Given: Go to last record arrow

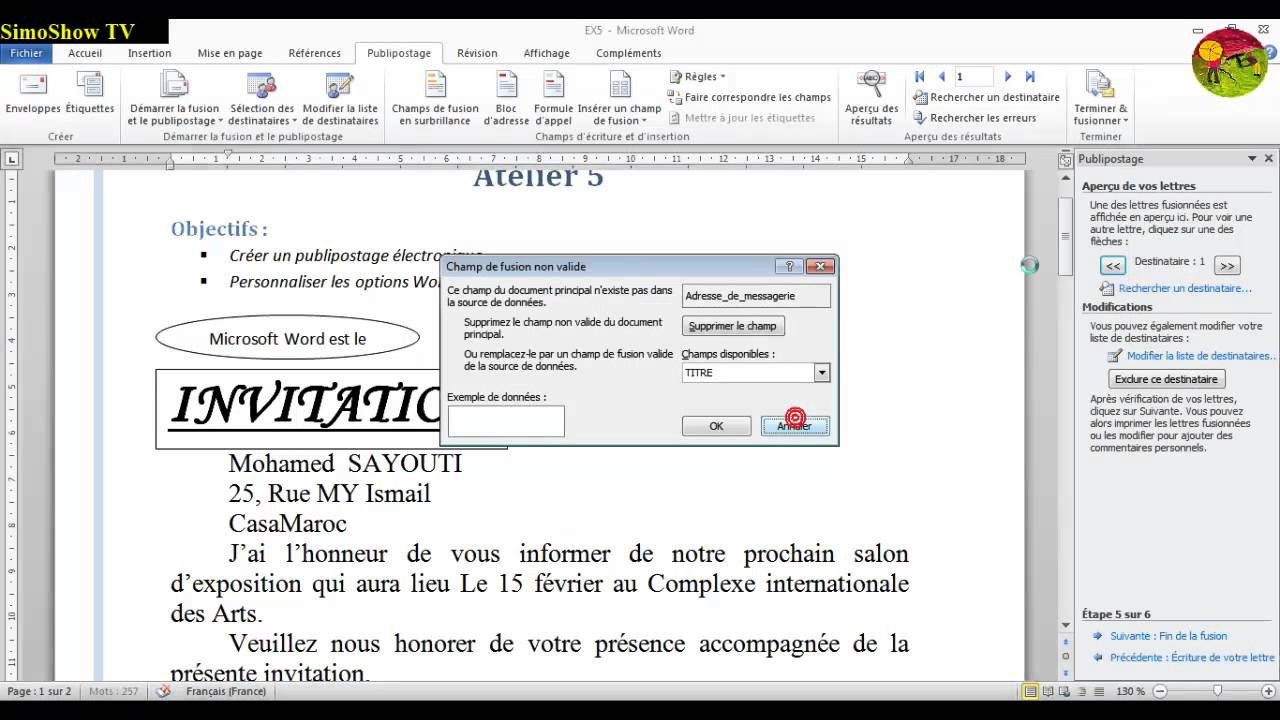Looking at the screenshot, I should (1030, 76).
